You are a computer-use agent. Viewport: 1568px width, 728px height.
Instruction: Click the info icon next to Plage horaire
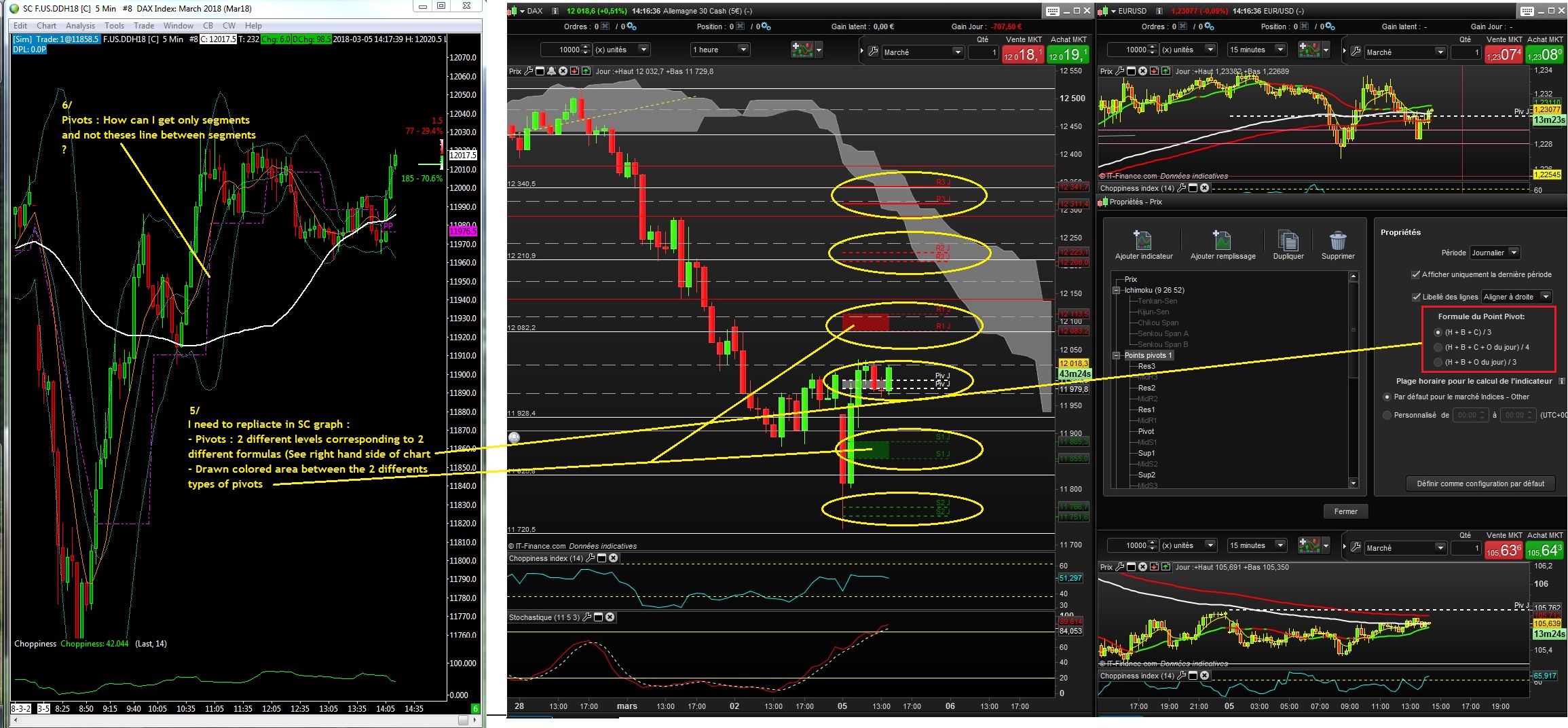[1562, 381]
